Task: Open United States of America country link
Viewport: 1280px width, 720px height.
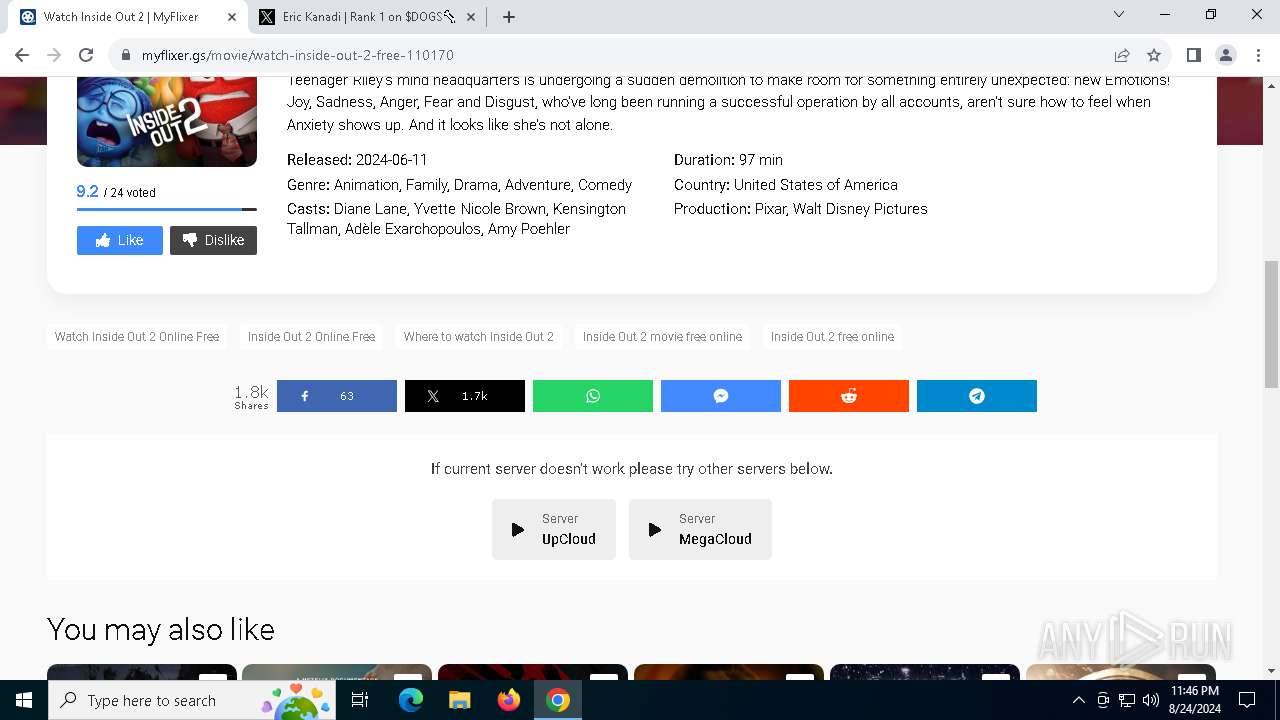Action: (x=816, y=185)
